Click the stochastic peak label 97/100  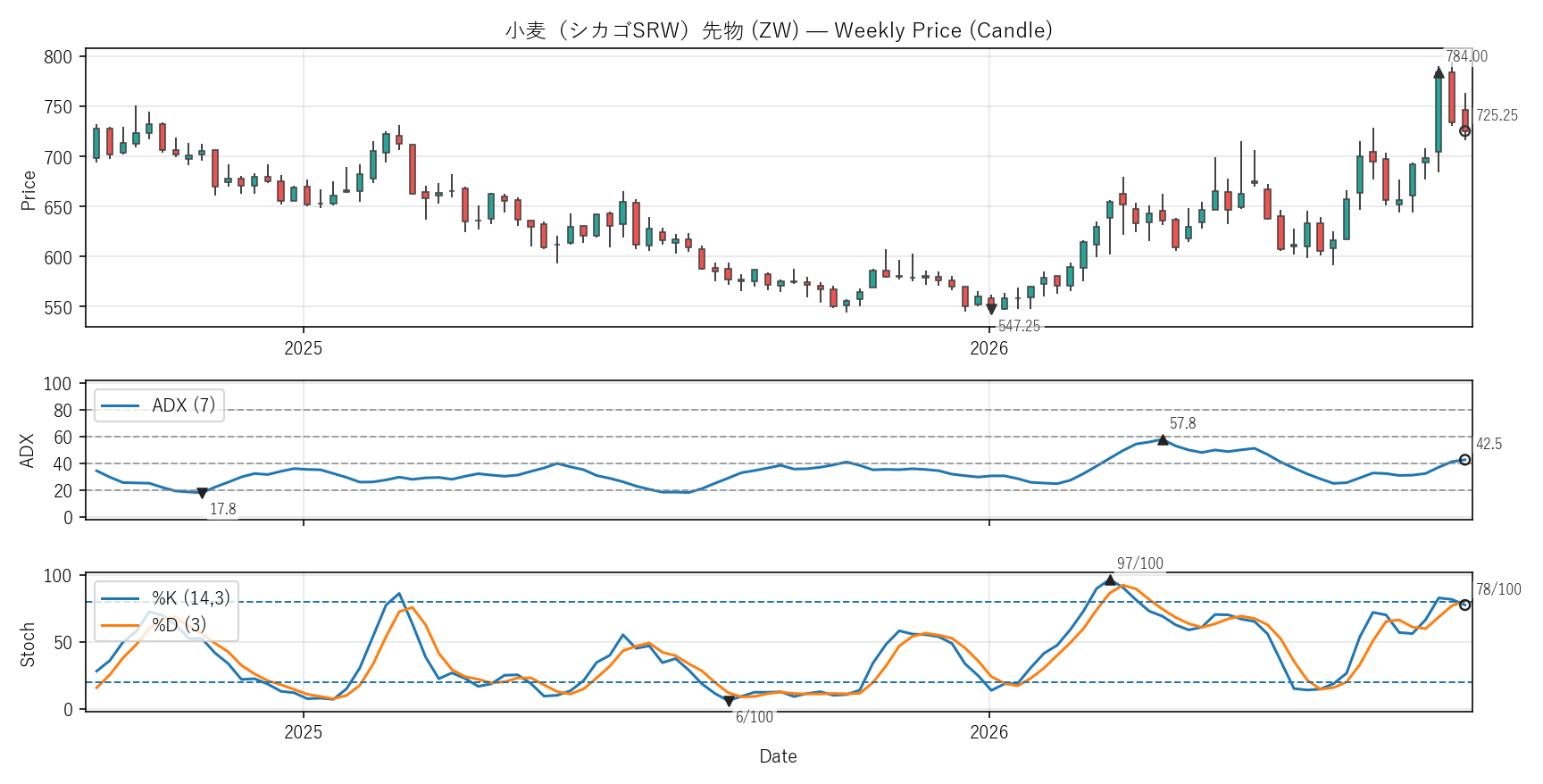tap(1140, 563)
